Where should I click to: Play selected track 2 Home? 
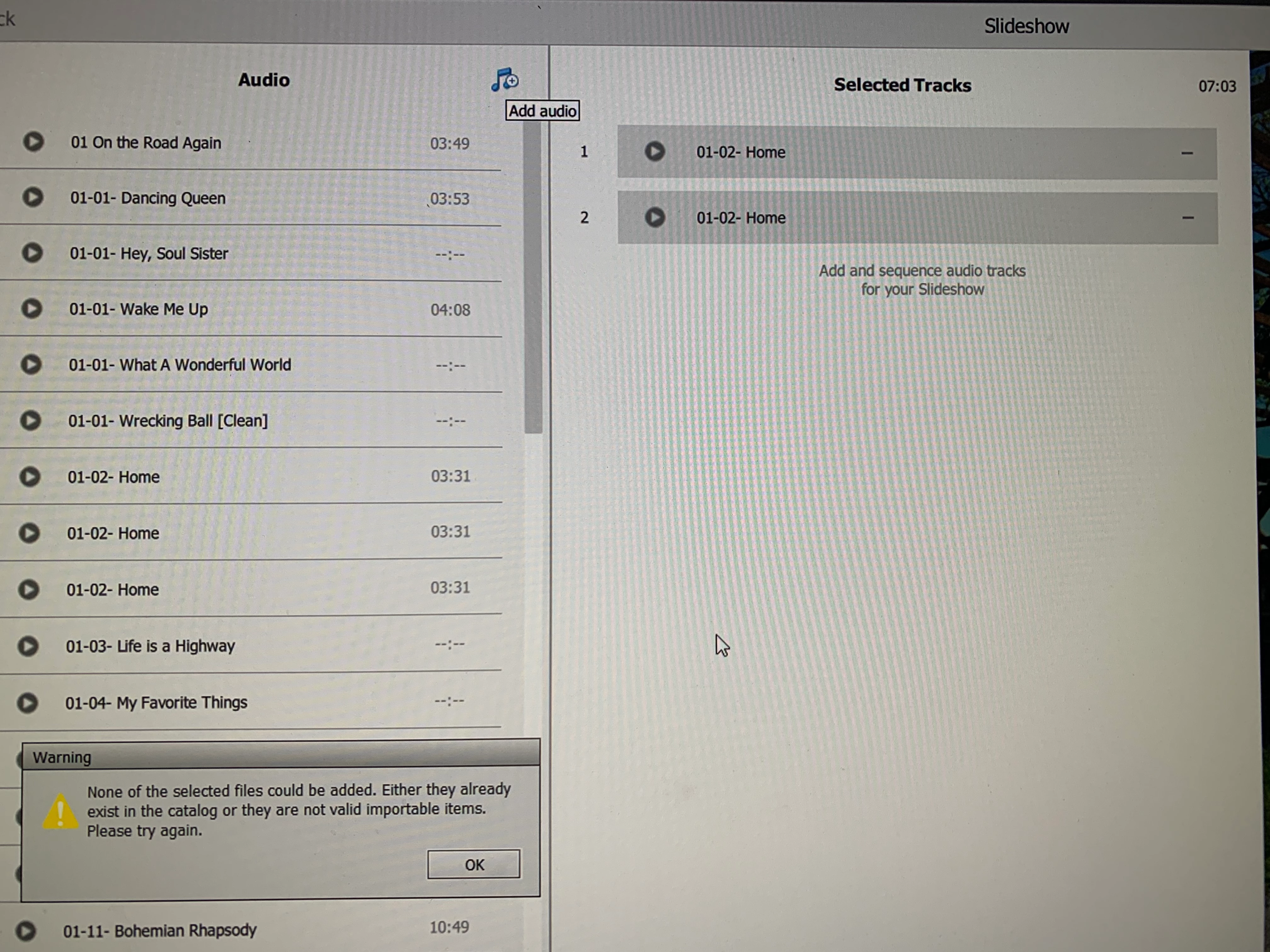click(655, 217)
